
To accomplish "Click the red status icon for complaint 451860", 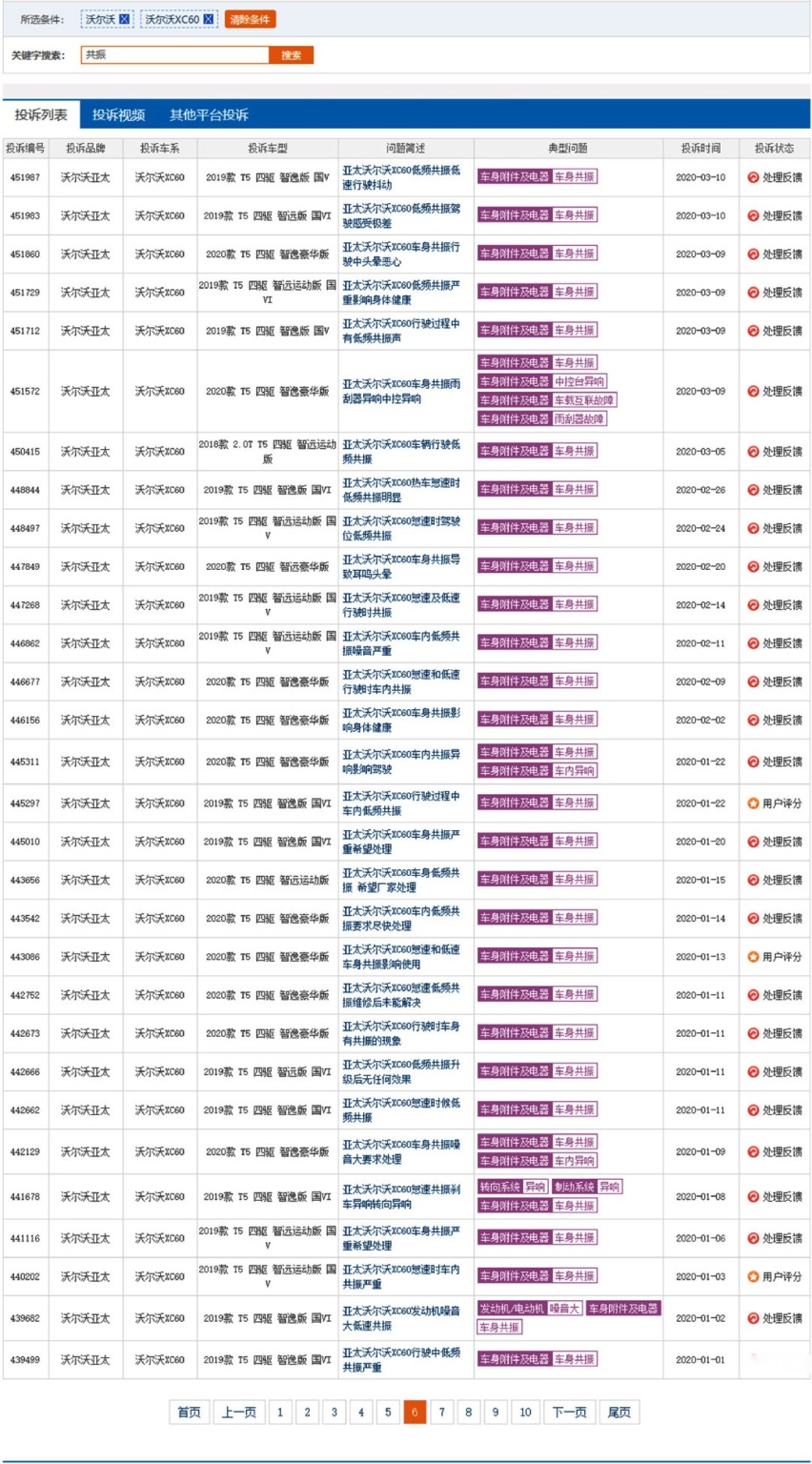I will pos(753,254).
